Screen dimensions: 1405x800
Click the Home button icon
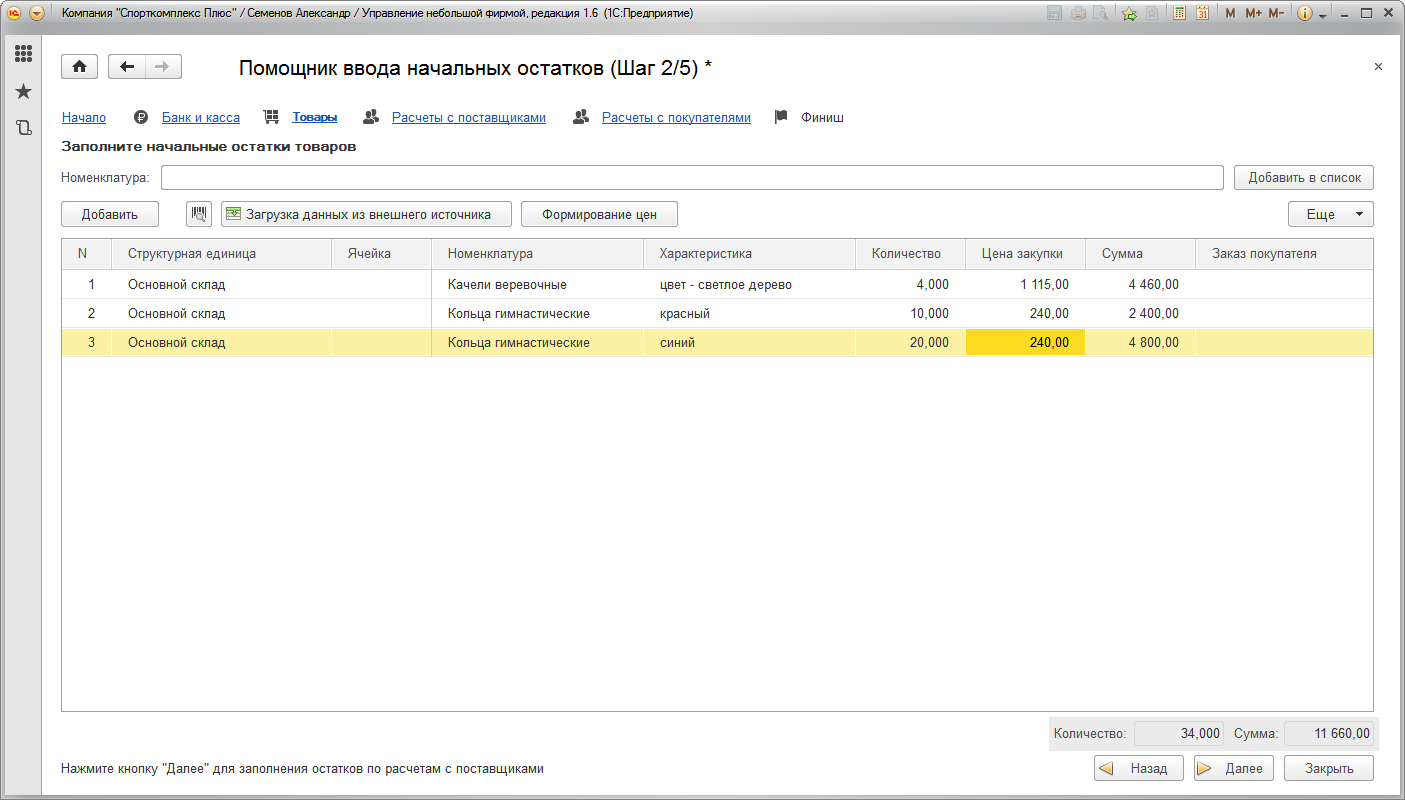coord(79,67)
